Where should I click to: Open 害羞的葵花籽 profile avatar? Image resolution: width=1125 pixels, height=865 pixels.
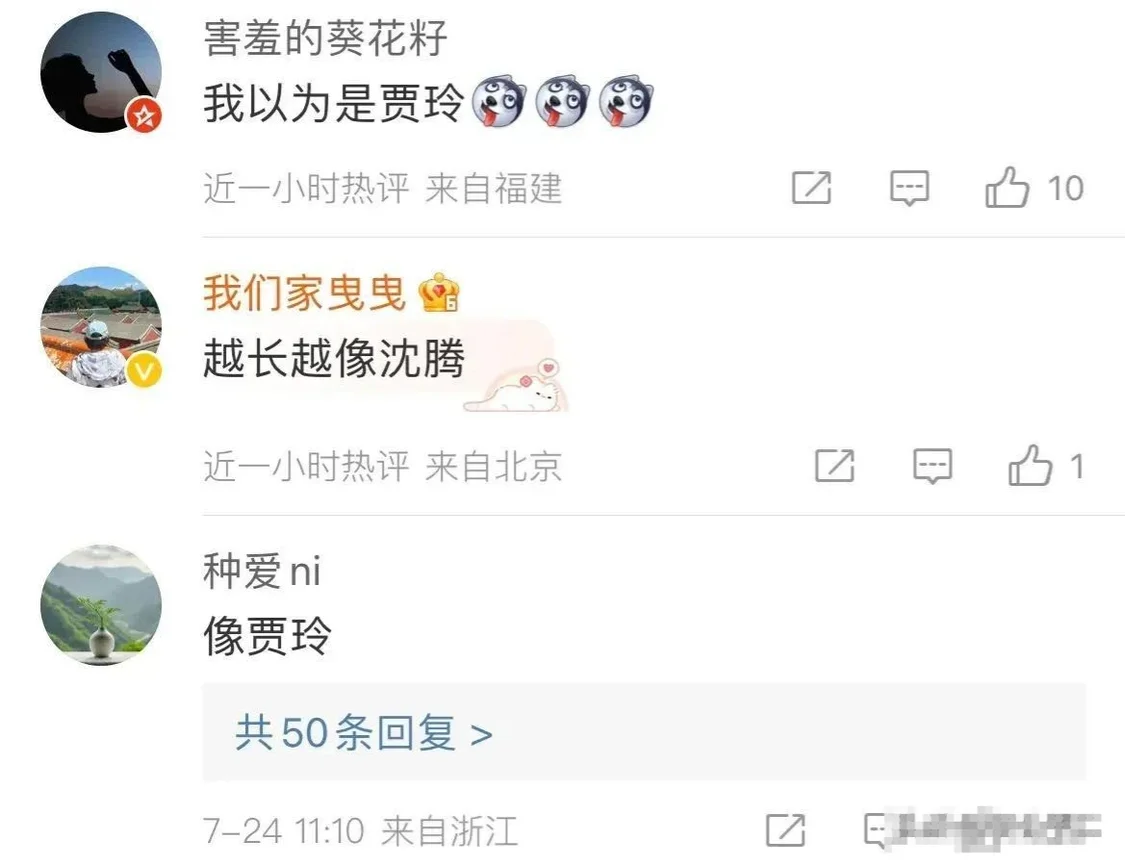tap(100, 72)
